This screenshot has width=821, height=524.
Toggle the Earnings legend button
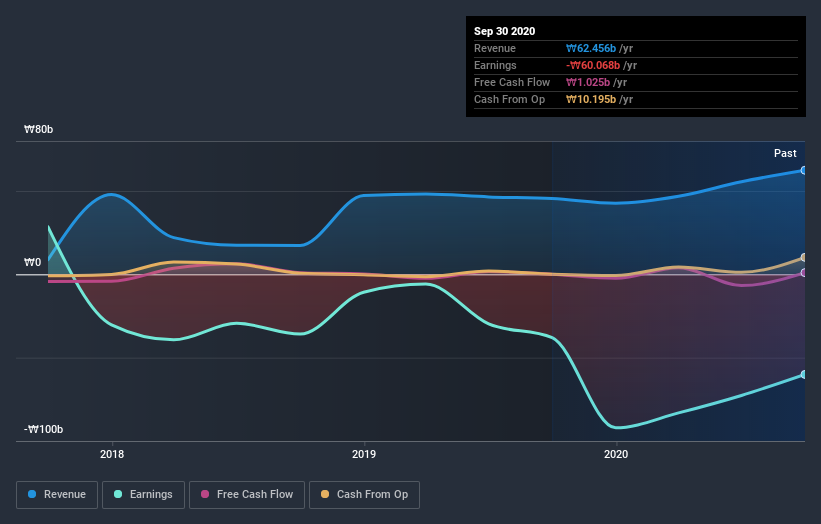(143, 495)
